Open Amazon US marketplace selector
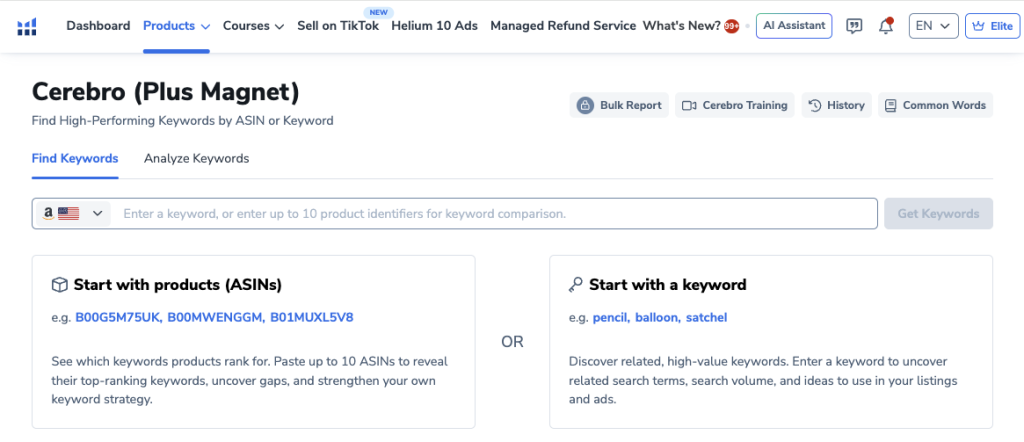1024x442 pixels. (x=74, y=214)
